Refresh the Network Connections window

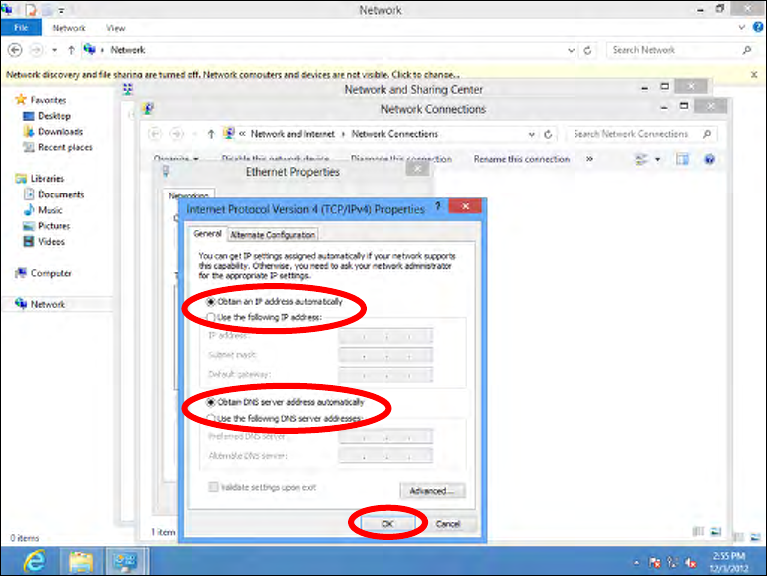pos(548,134)
